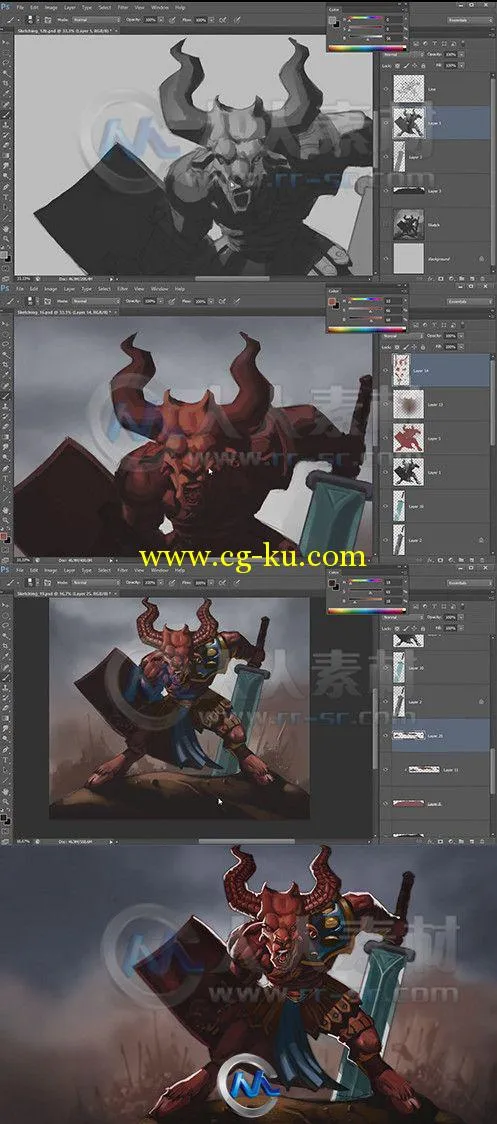Select Healing Brush tool in Sketching_19.psd window

tap(6, 667)
